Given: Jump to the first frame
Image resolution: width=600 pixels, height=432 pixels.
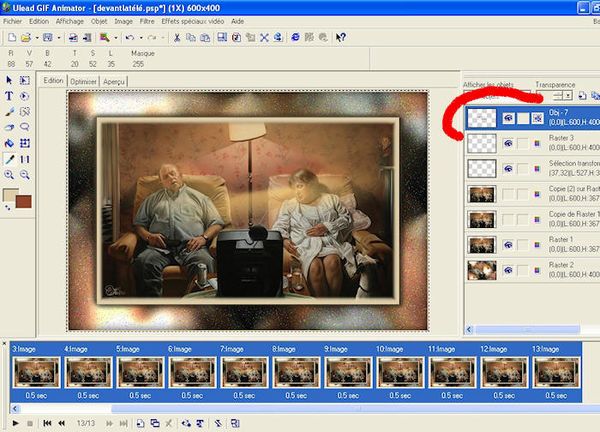Looking at the screenshot, I should pos(47,423).
